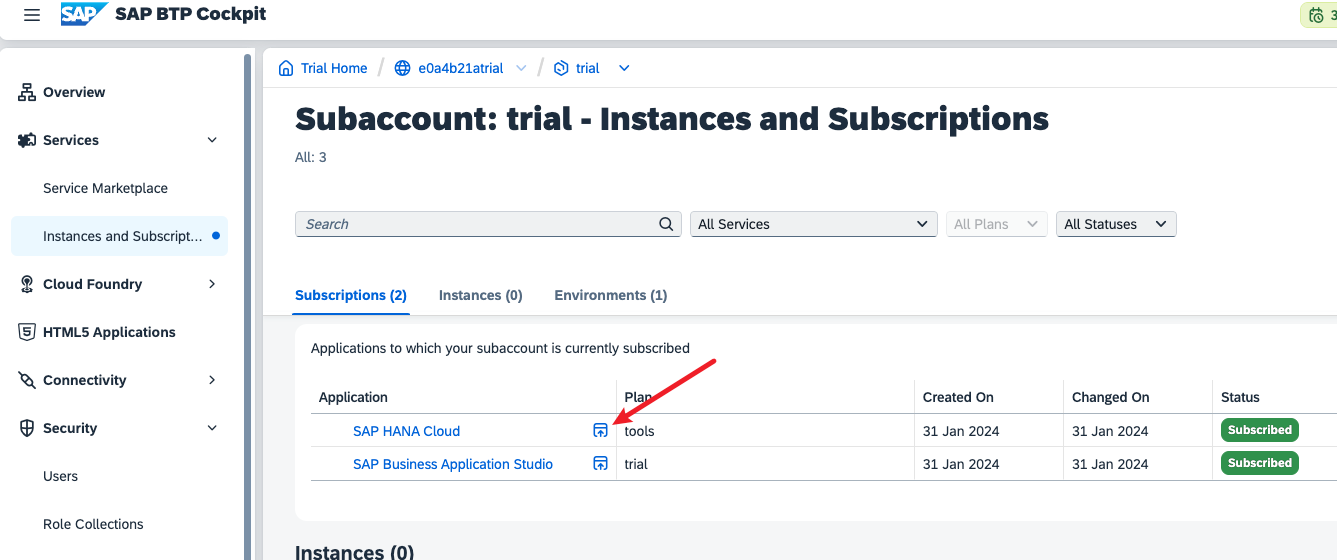Screen dimensions: 1337x560
Task: Switch to the Instances (0) tab
Action: (x=480, y=295)
